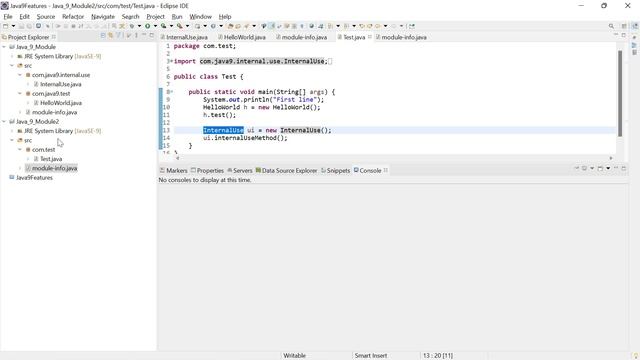Open the Coverage dropdown arrow
This screenshot has width=640, height=360.
(171, 26)
